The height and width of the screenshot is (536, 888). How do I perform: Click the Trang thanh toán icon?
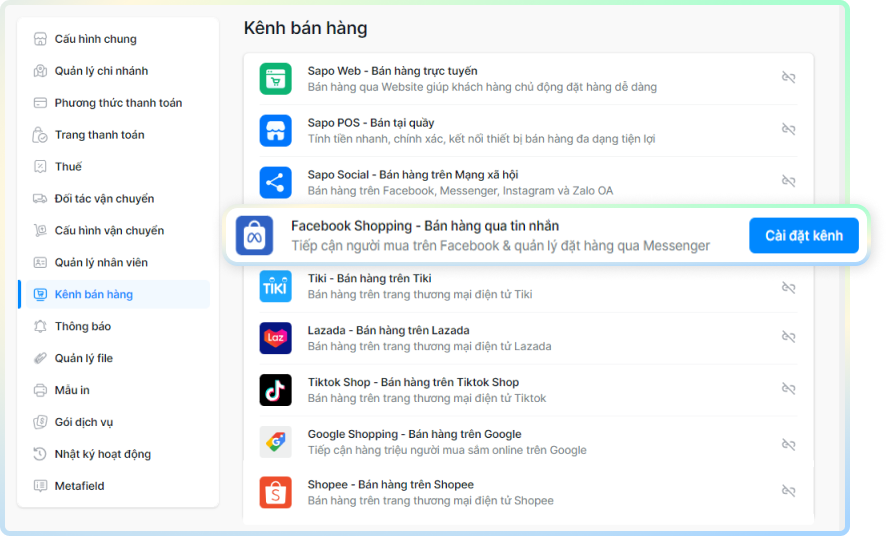pos(40,135)
